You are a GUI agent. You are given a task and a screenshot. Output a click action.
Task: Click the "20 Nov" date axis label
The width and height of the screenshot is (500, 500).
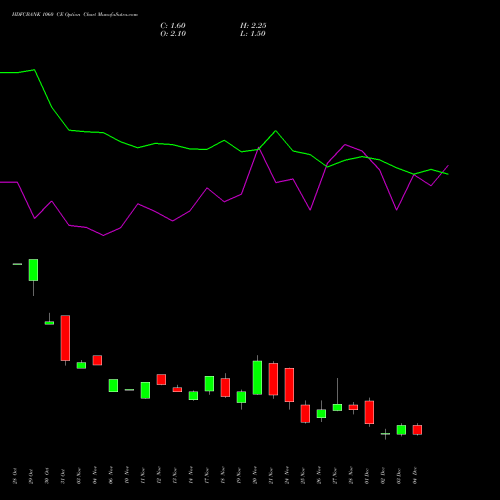[255, 476]
